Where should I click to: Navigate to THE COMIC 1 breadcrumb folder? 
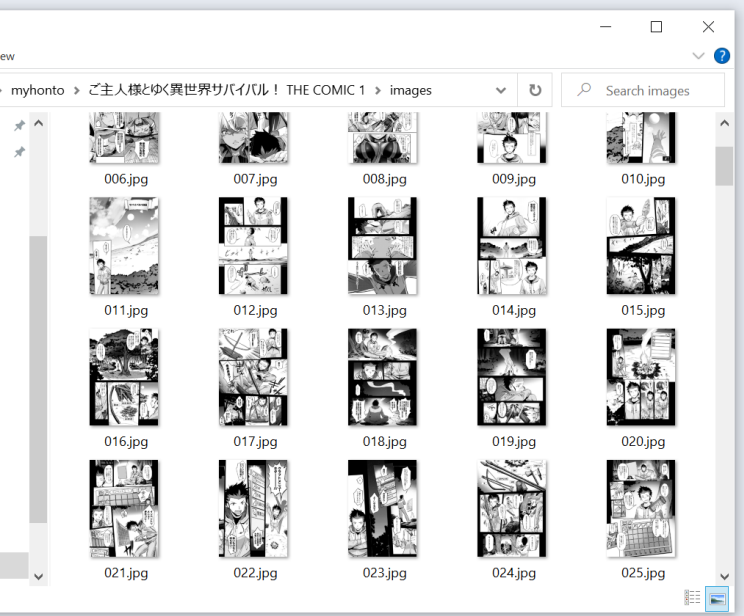click(x=226, y=90)
